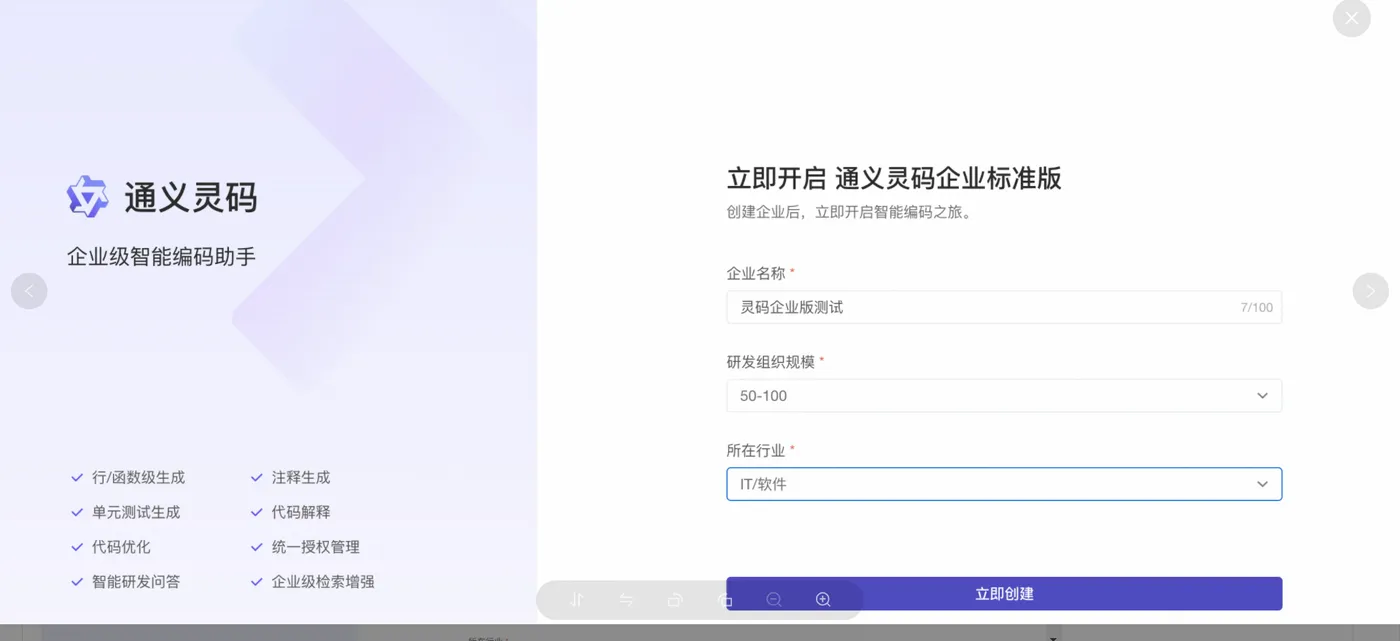1400x641 pixels.
Task: Click the 代码优化 feature text
Action: 121,547
